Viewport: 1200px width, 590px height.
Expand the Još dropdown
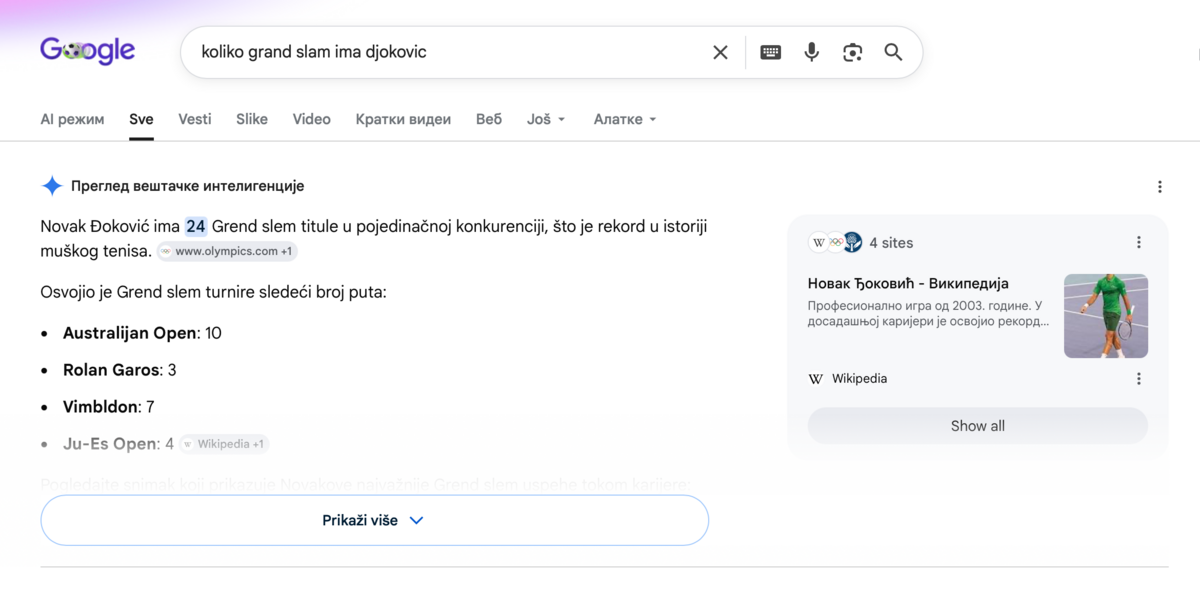546,119
